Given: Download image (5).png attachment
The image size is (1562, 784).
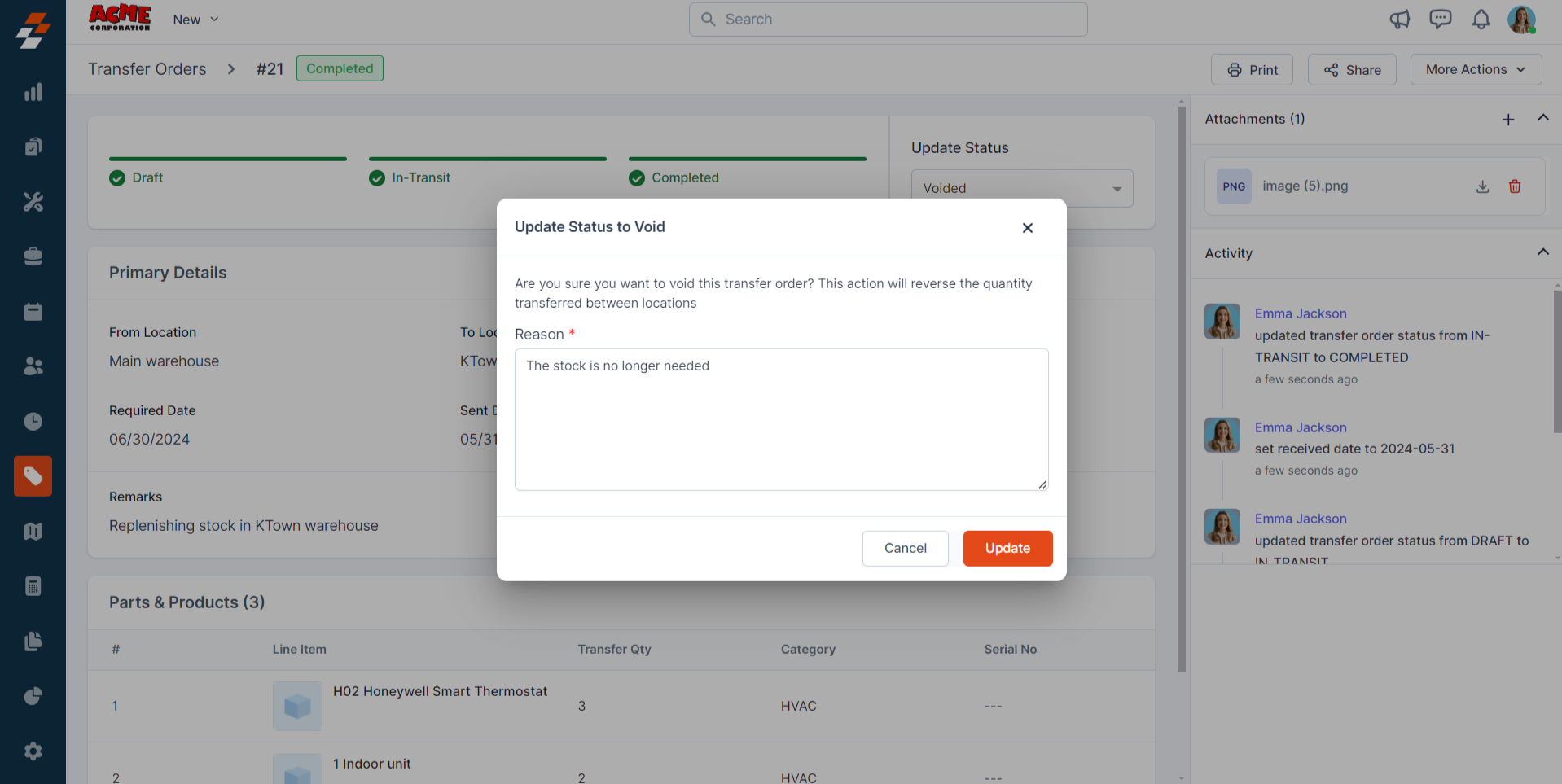Looking at the screenshot, I should [1482, 186].
